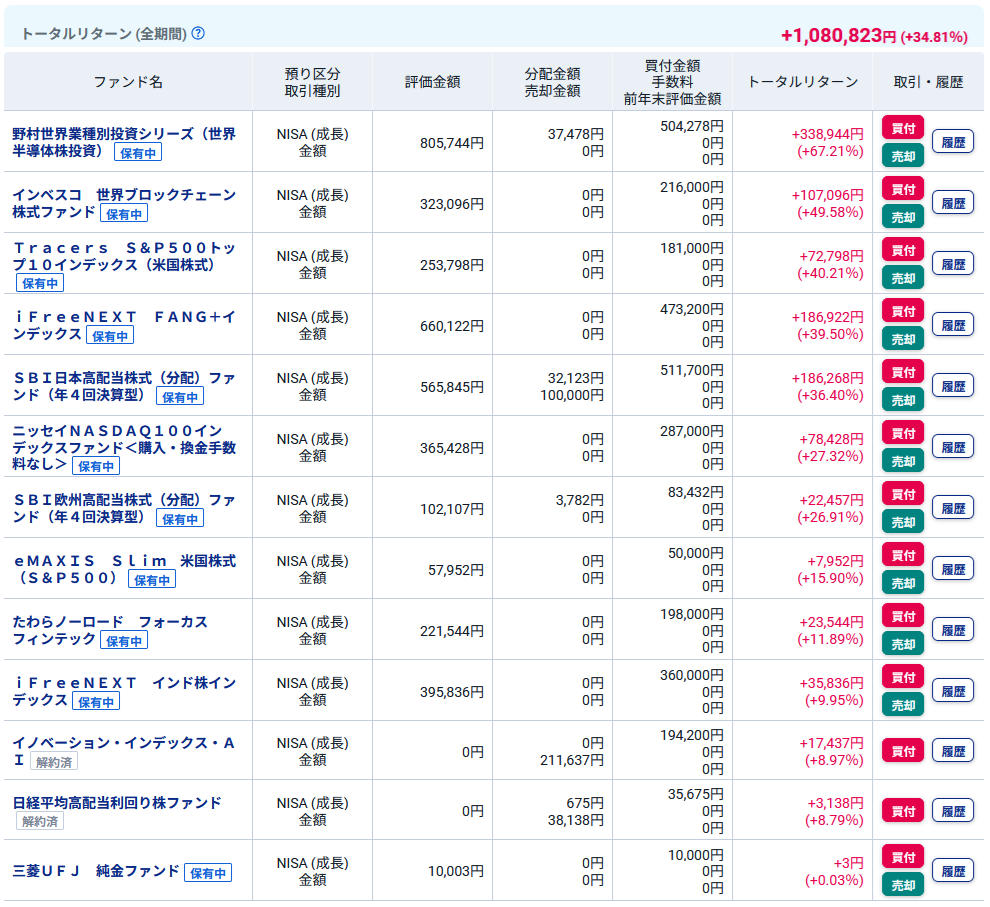This screenshot has height=907, width=990.
Task: Click the 211,637円 sale amount value
Action: click(571, 760)
